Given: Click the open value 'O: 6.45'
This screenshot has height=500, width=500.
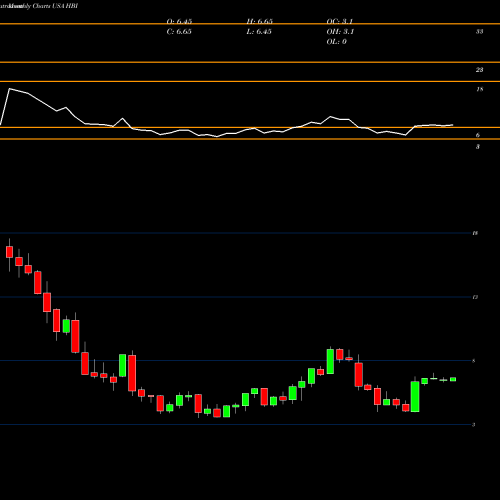Looking at the screenshot, I should 179,21.
